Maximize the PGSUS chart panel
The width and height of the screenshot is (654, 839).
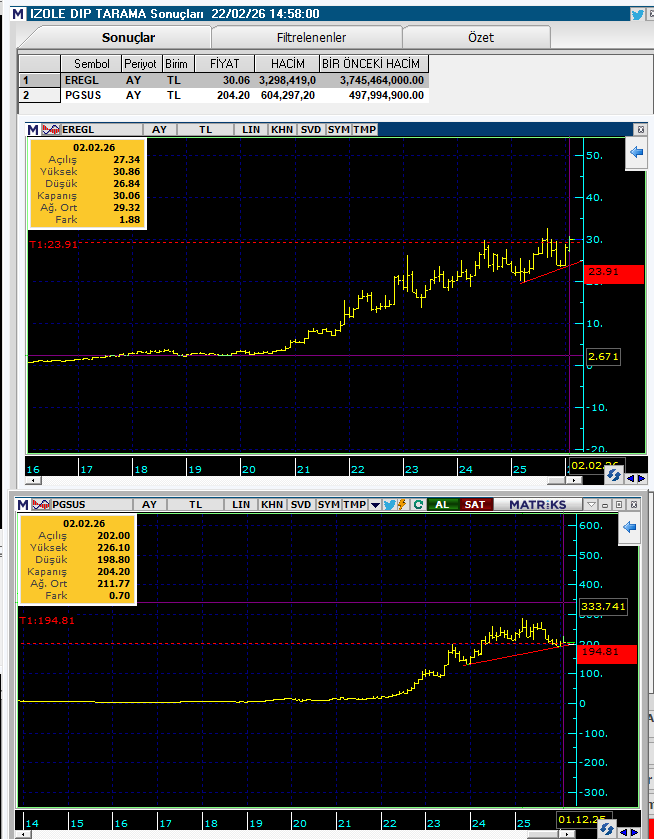[x=619, y=505]
